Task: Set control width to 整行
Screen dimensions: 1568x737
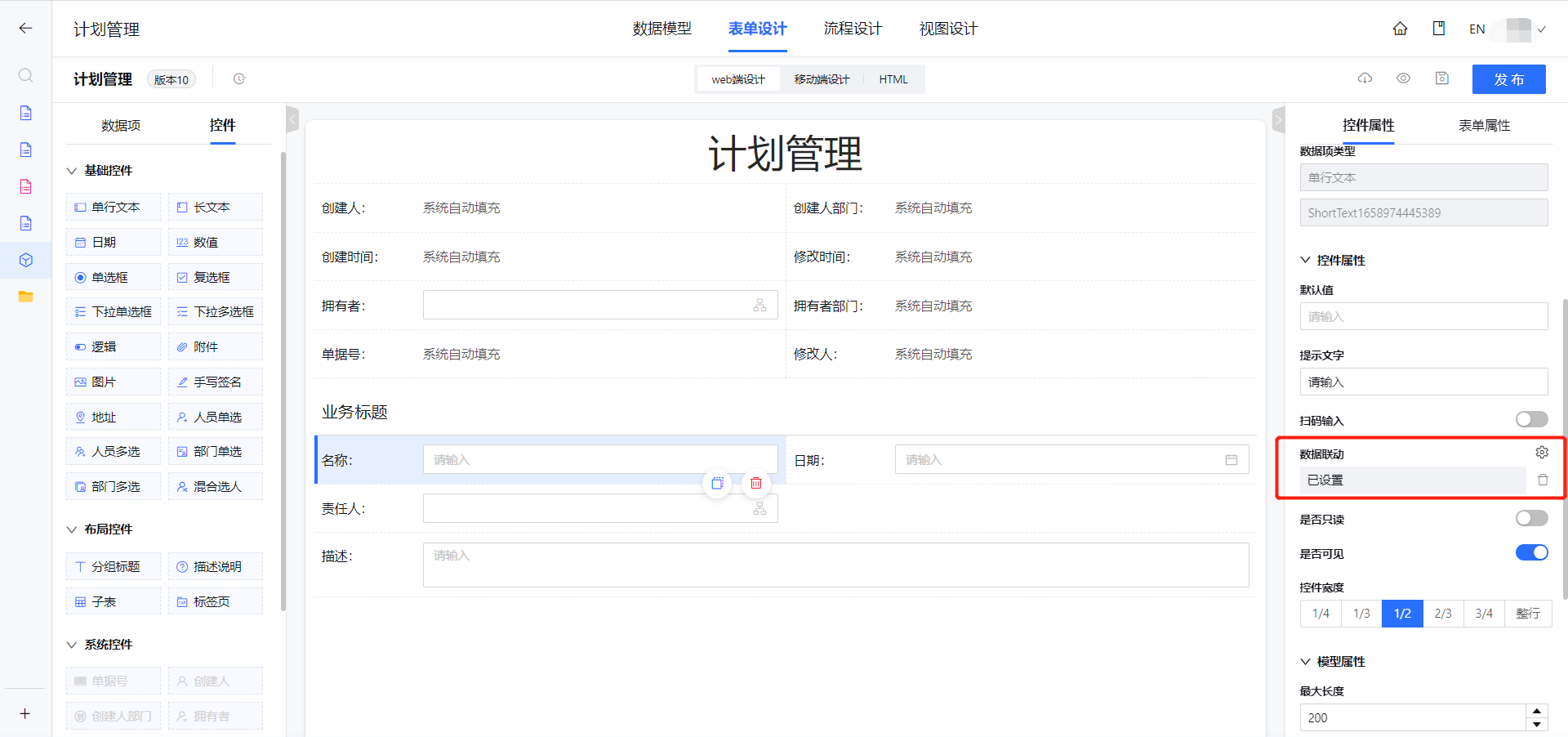Action: [1528, 614]
